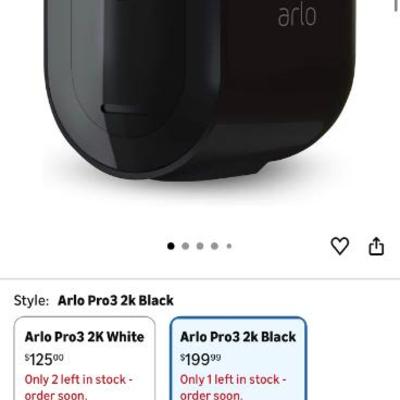Go to the second carousel dot
Screen dimensions: 400x400
pyautogui.click(x=185, y=246)
